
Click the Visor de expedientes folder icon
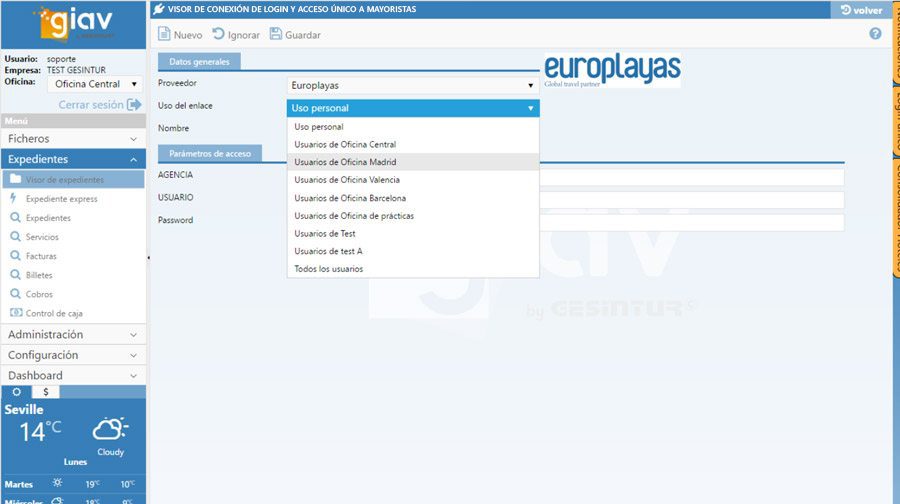(15, 179)
